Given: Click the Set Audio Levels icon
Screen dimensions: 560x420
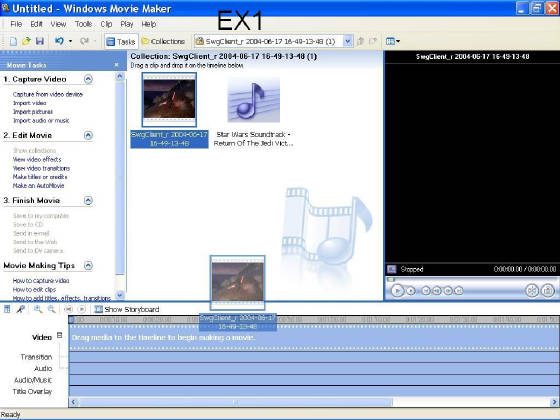Looking at the screenshot, I should pos(7,309).
